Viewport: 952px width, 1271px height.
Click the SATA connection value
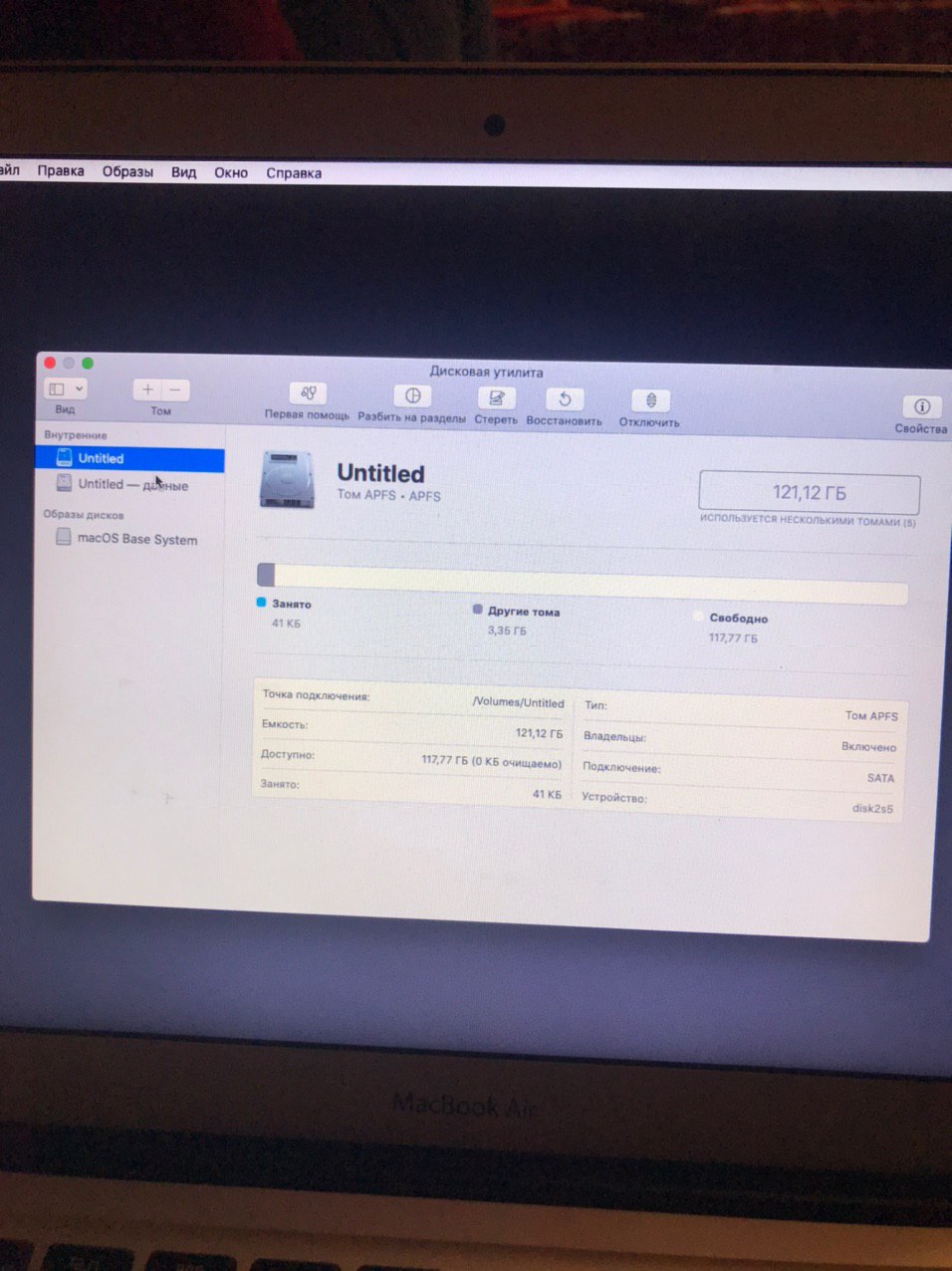[x=880, y=777]
